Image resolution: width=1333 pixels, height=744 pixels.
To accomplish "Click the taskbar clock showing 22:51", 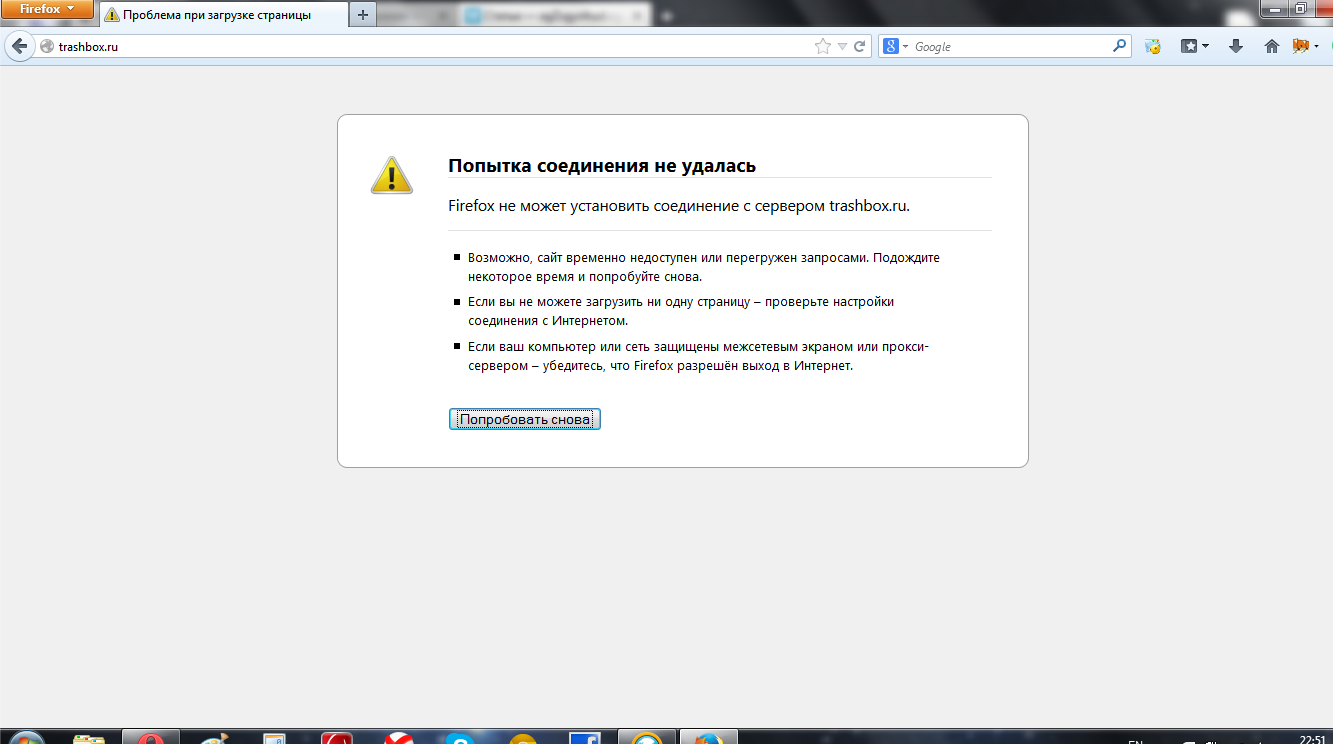I will [x=1312, y=739].
